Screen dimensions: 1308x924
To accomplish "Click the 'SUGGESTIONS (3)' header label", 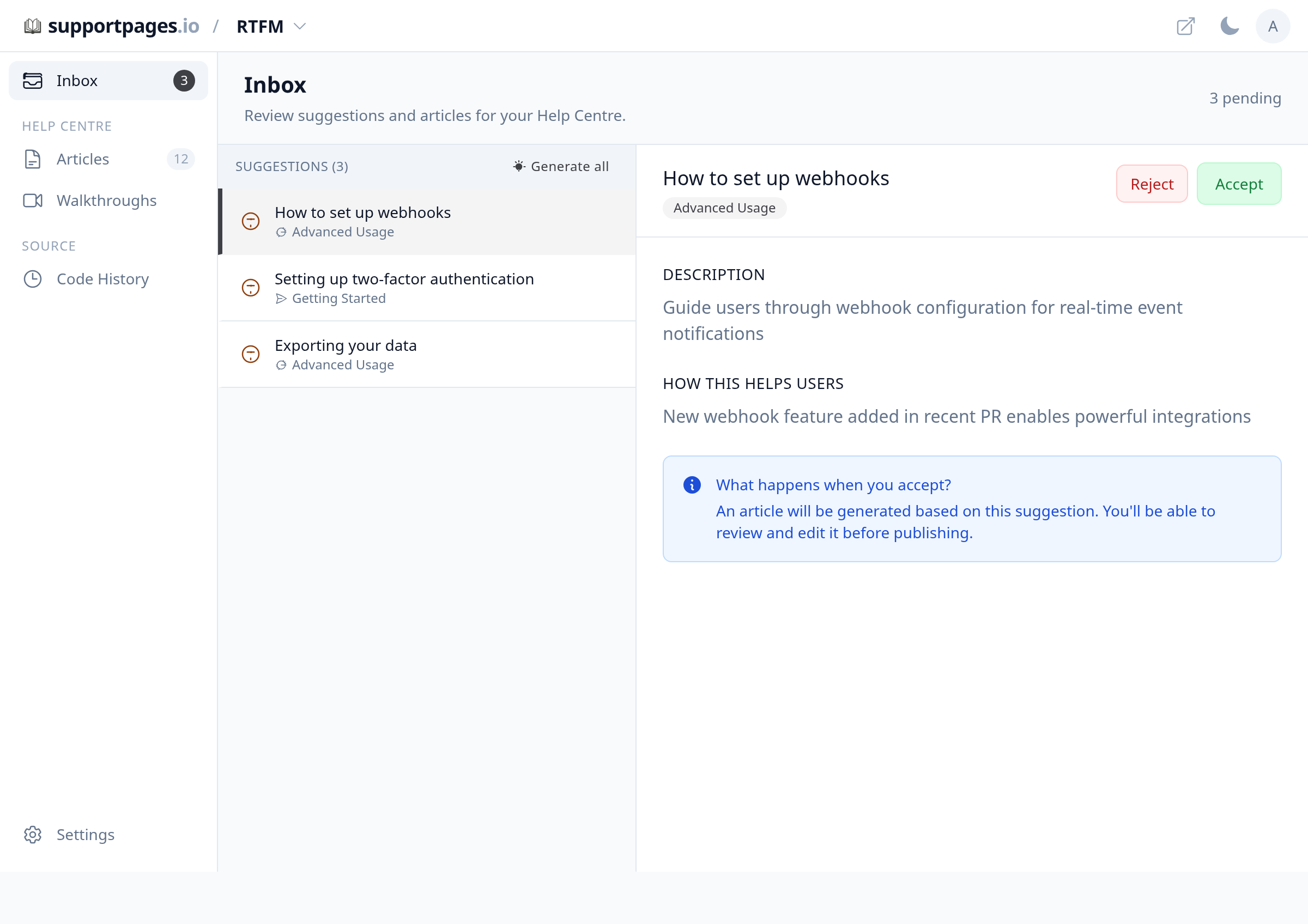I will [291, 167].
